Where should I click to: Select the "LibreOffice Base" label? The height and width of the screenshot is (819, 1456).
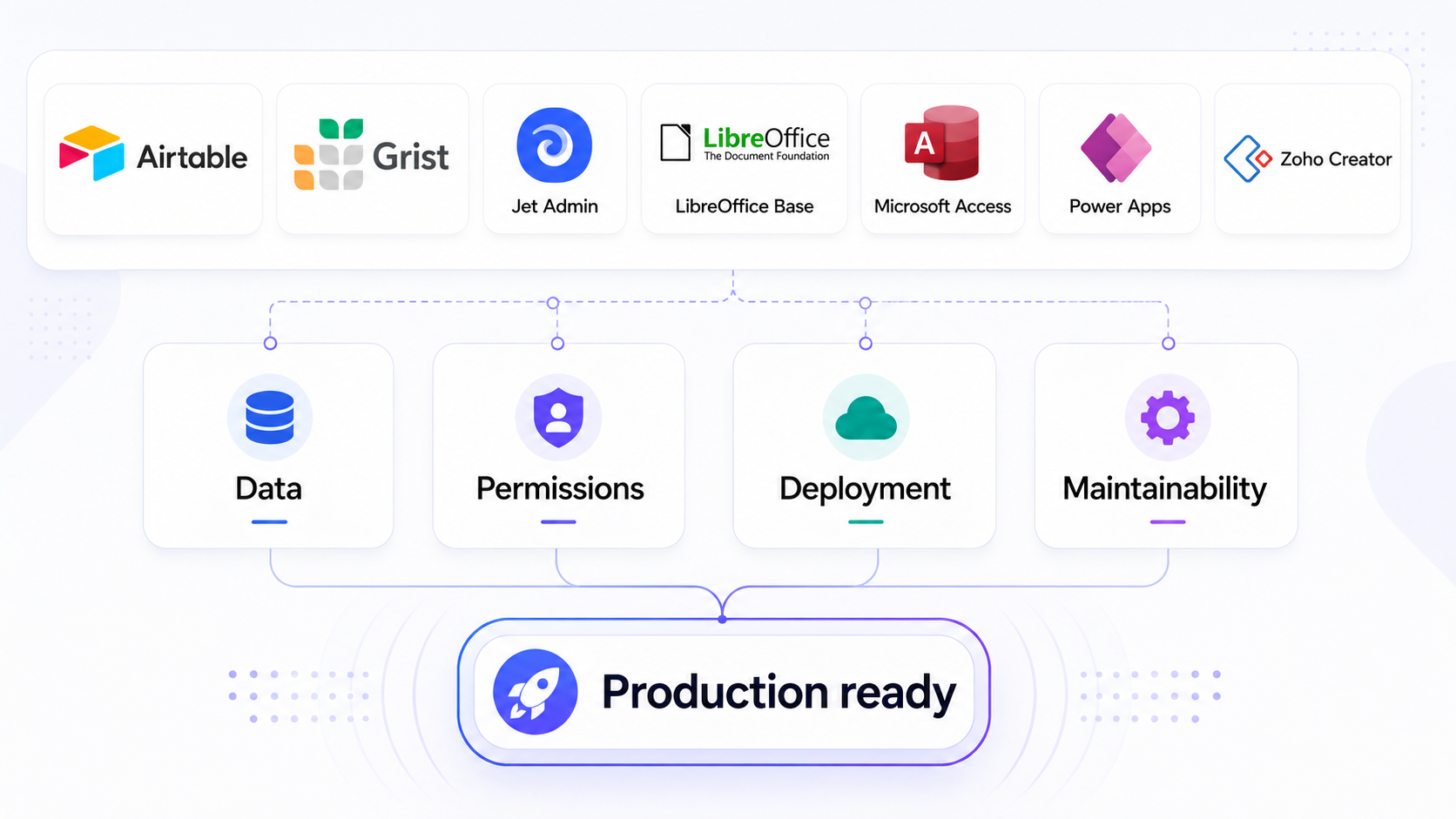745,206
